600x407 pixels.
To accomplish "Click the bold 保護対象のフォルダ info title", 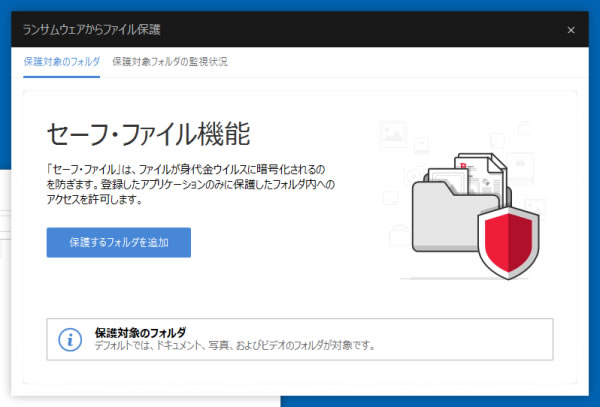I will [x=140, y=332].
